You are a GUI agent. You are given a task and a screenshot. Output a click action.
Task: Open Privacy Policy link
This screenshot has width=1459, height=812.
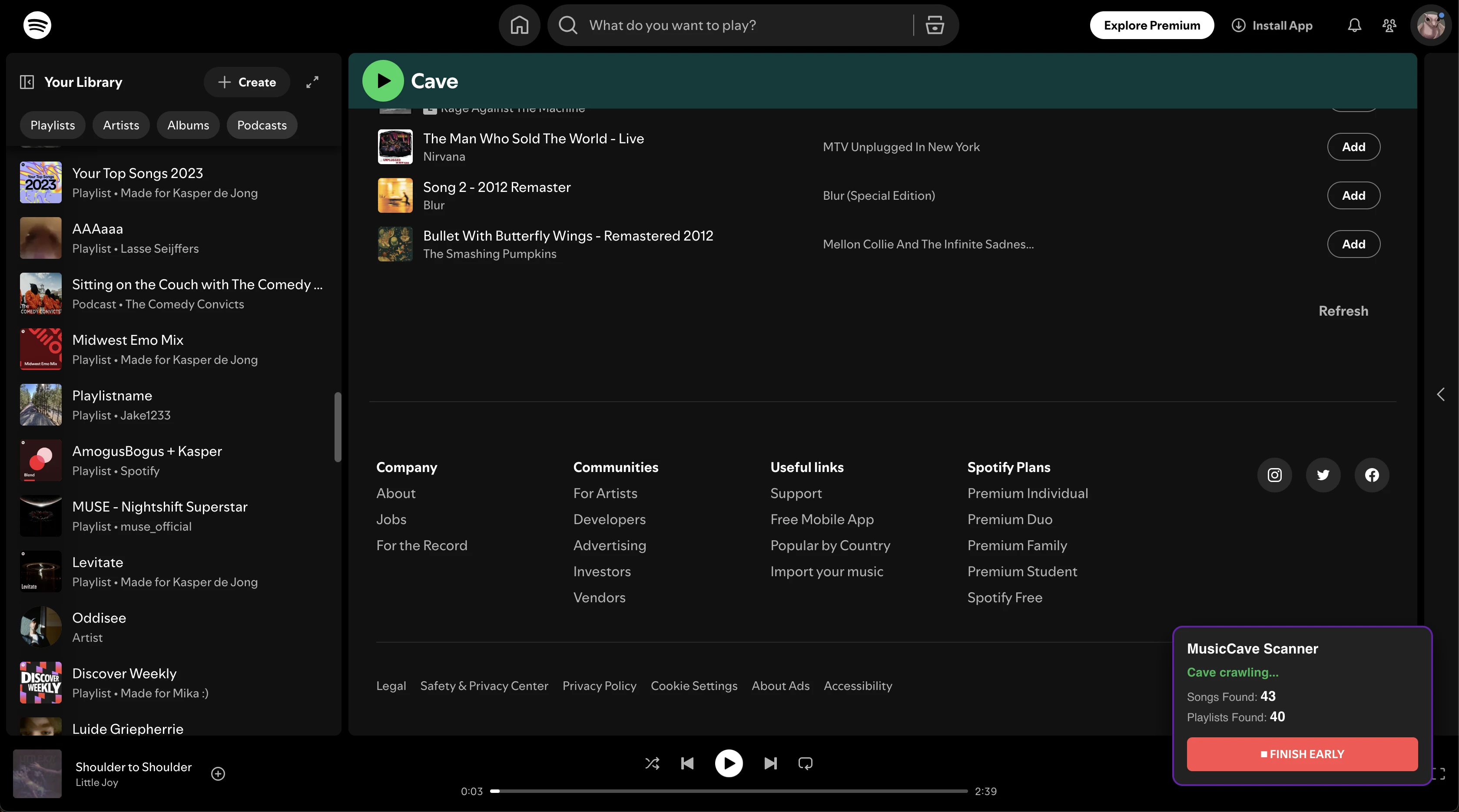(599, 686)
